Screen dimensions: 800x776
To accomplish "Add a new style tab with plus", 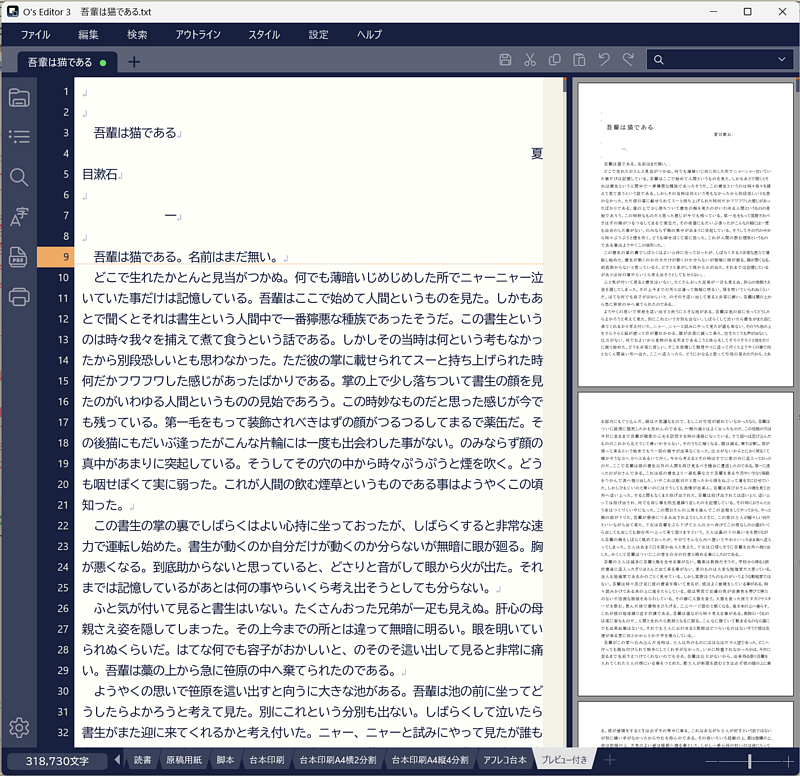I will coord(609,760).
